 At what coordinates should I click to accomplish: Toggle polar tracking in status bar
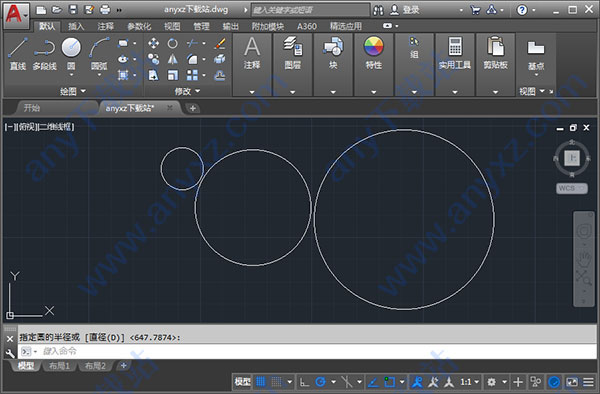click(321, 381)
